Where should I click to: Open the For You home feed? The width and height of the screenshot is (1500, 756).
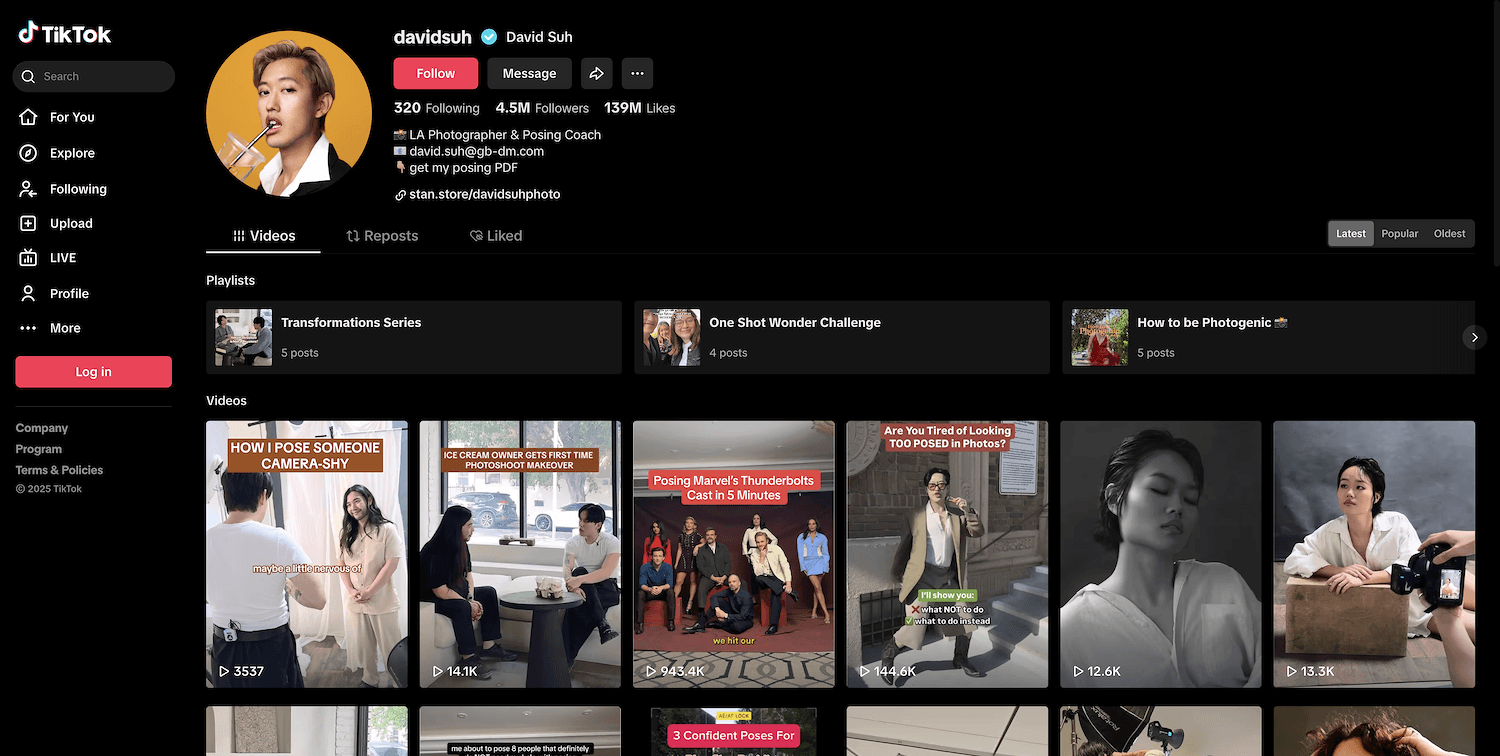(x=71, y=117)
